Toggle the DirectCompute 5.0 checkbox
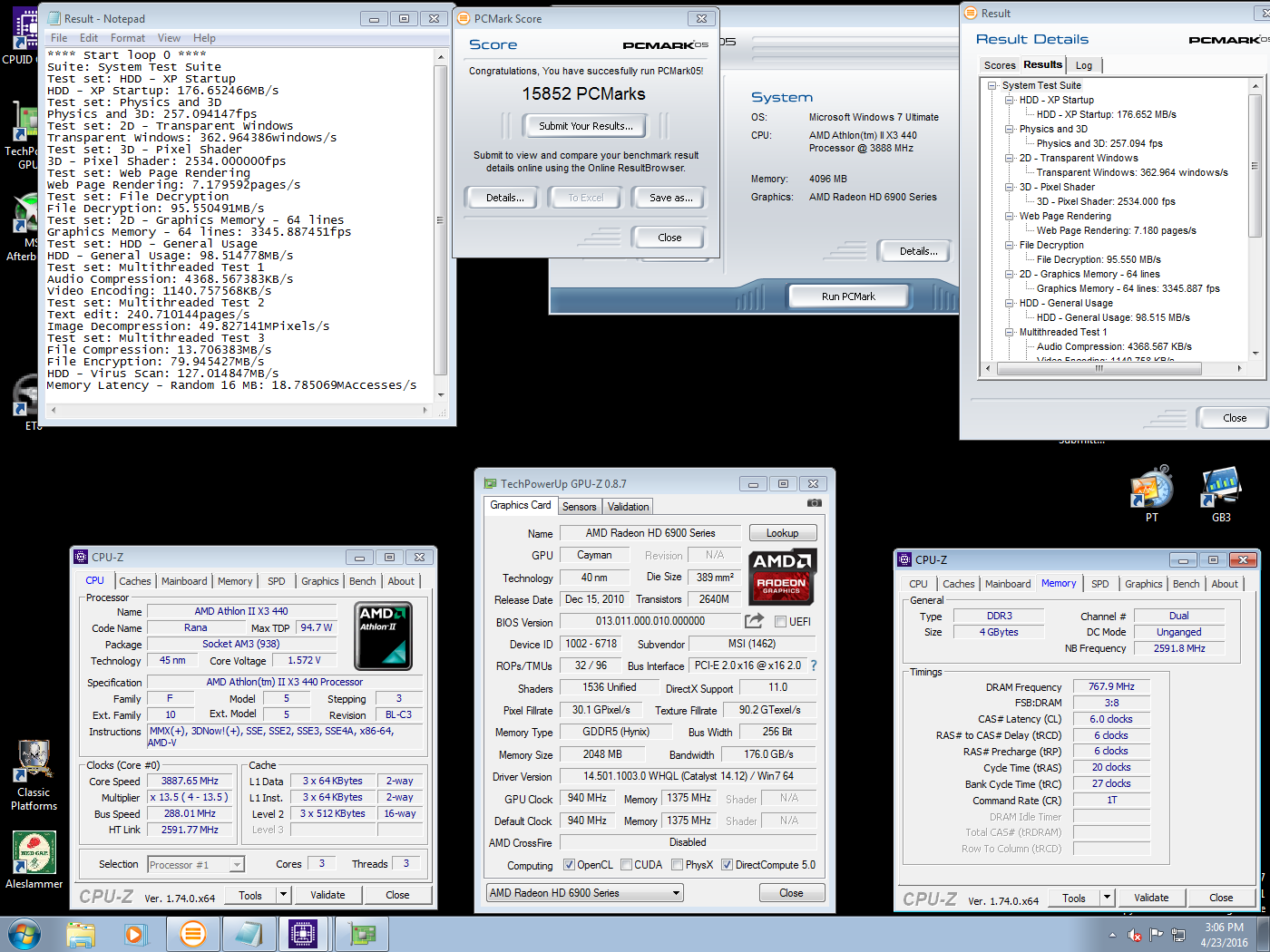This screenshot has height=952, width=1270. coord(727,865)
